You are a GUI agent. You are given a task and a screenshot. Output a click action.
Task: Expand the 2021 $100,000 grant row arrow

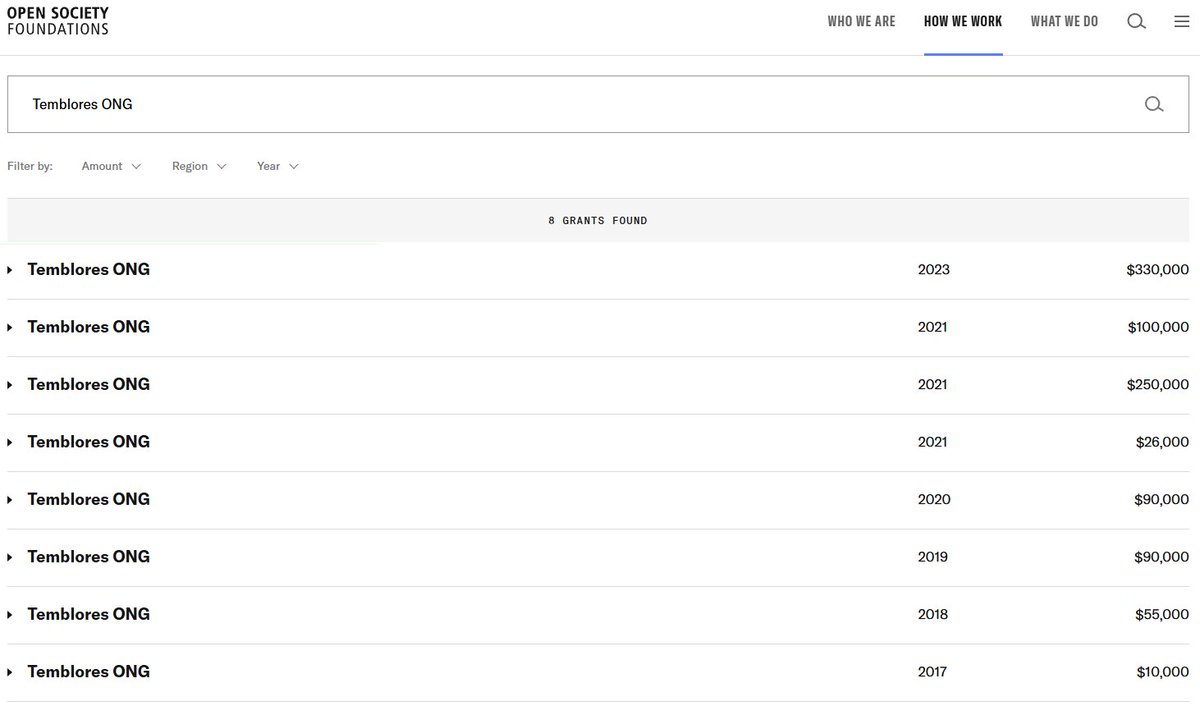tap(10, 327)
